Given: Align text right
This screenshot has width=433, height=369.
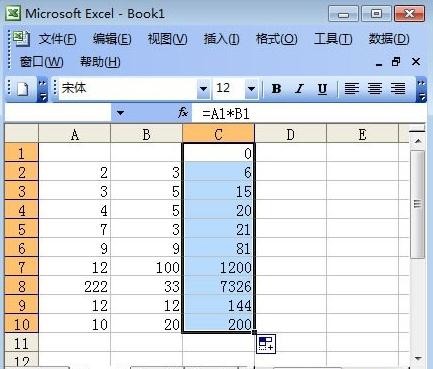Looking at the screenshot, I should coord(398,89).
